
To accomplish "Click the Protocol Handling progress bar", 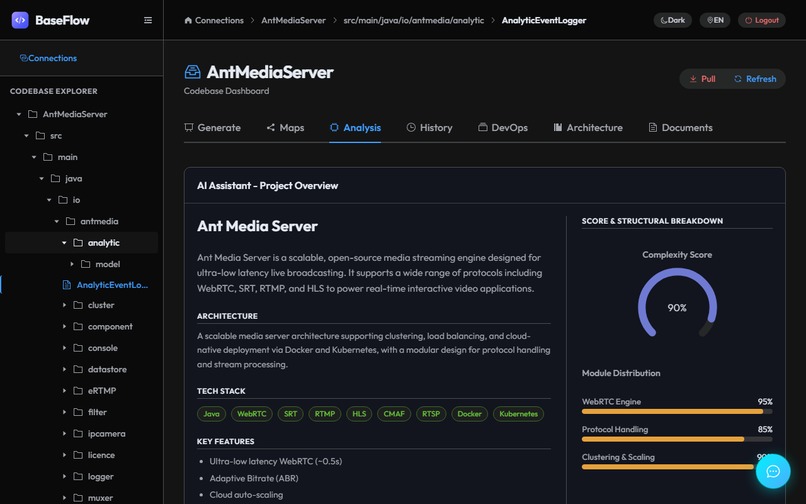I will coord(677,439).
